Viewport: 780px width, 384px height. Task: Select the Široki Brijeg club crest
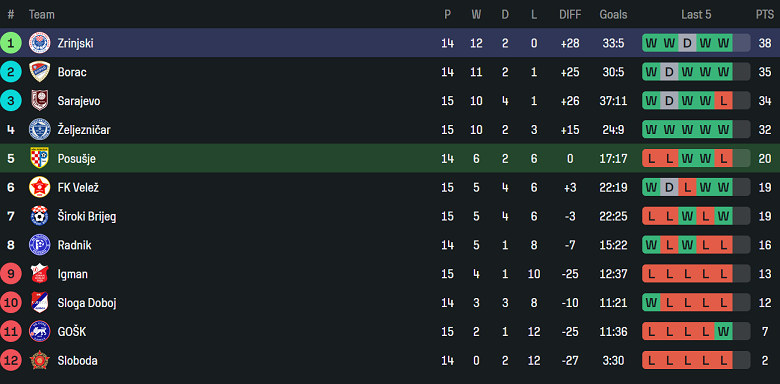(x=39, y=216)
